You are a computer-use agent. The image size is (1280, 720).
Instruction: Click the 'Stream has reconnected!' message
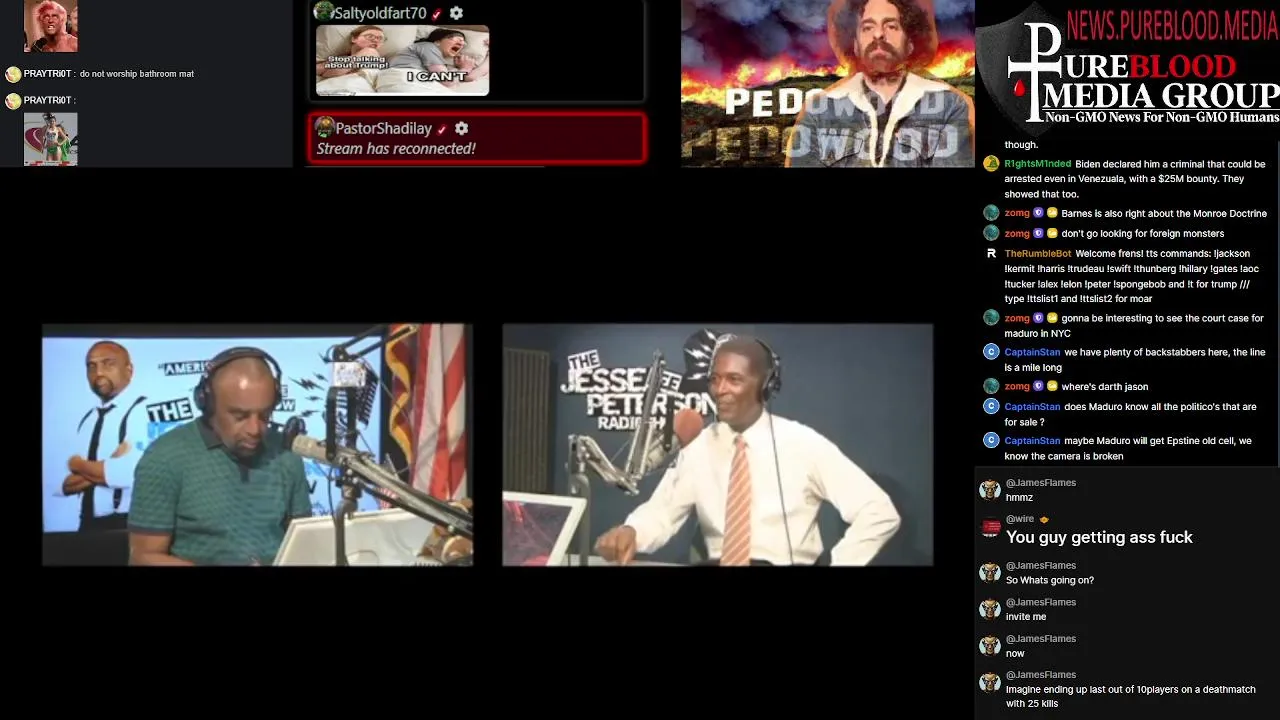(396, 148)
